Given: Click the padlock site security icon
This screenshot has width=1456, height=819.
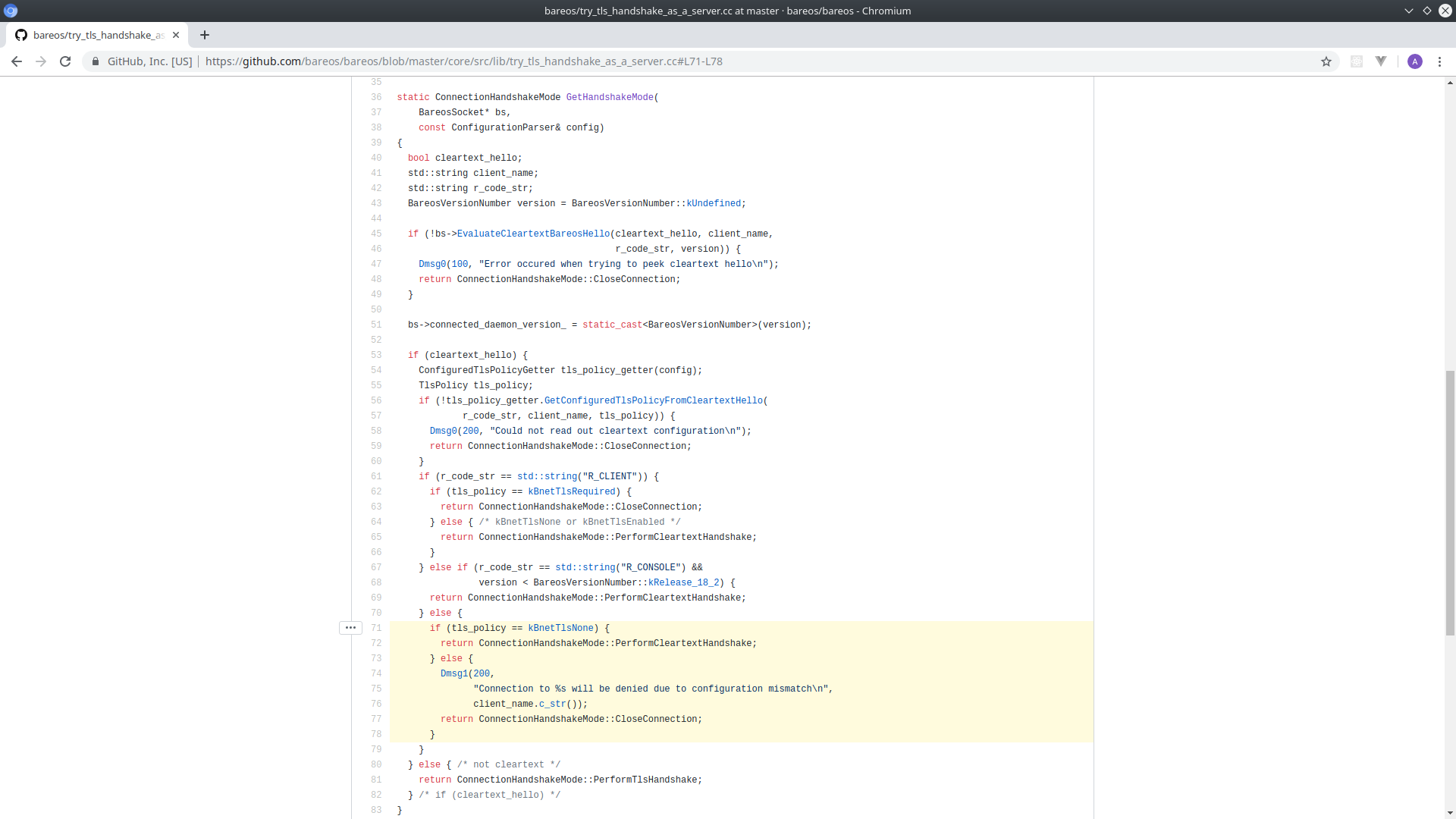Looking at the screenshot, I should tap(95, 61).
